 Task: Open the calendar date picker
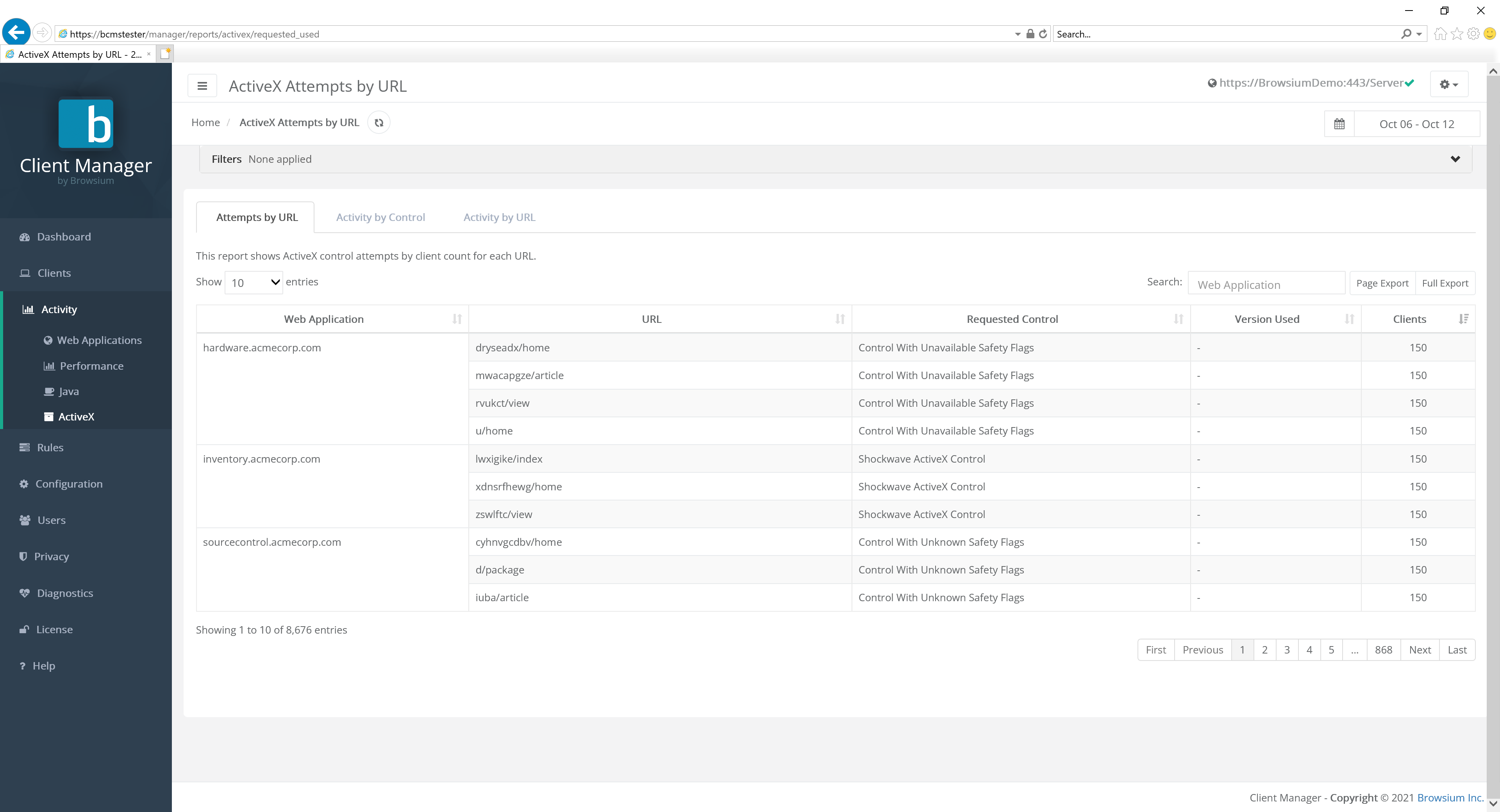1339,123
